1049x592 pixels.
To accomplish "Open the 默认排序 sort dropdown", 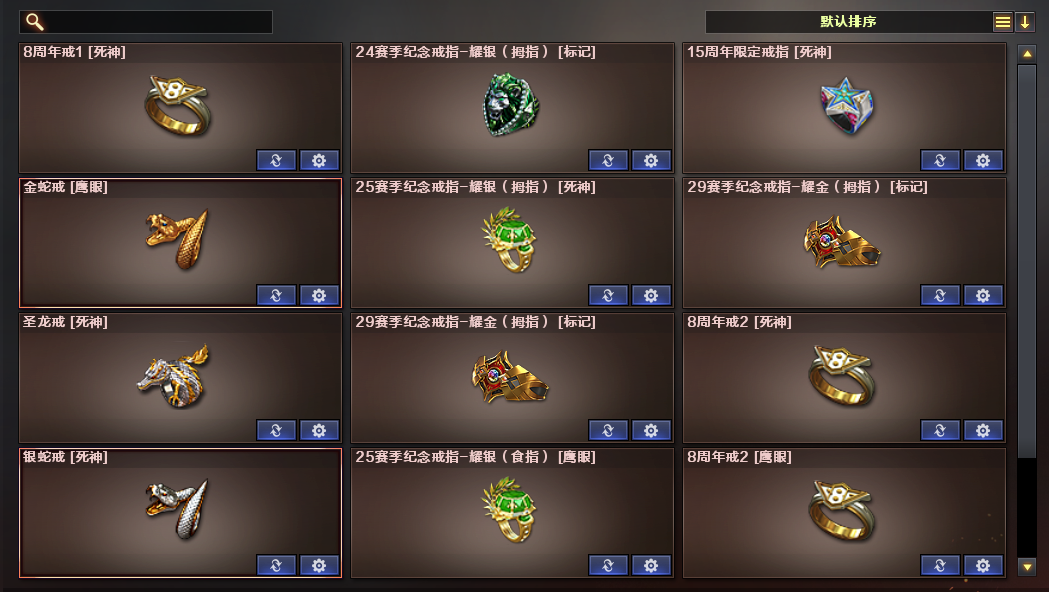I will pos(848,22).
